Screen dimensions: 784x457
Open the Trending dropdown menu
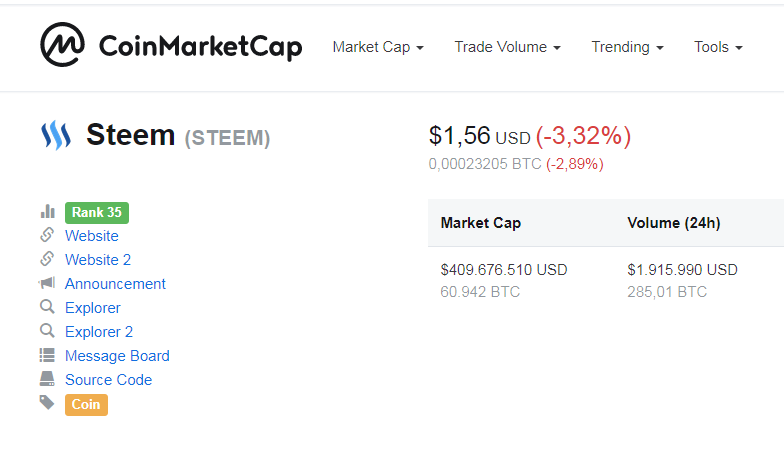(627, 47)
